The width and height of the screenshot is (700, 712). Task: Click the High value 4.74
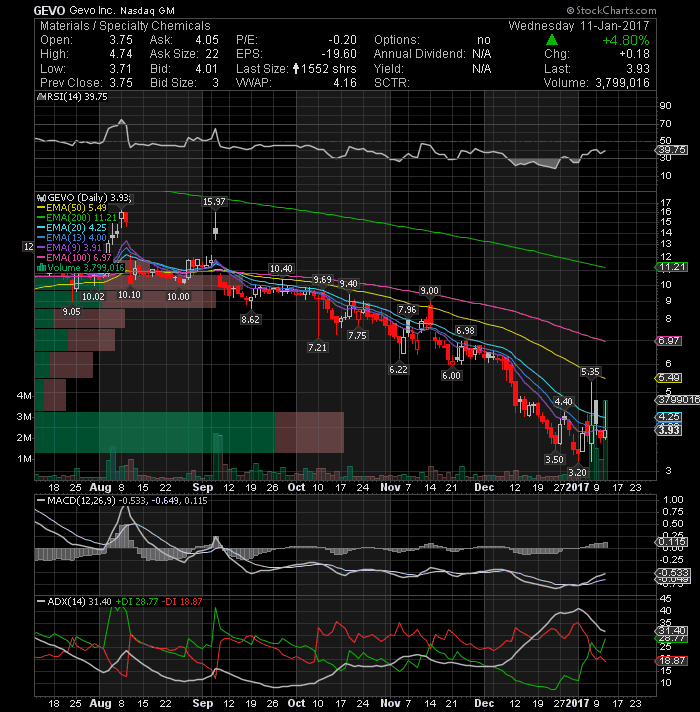point(121,54)
